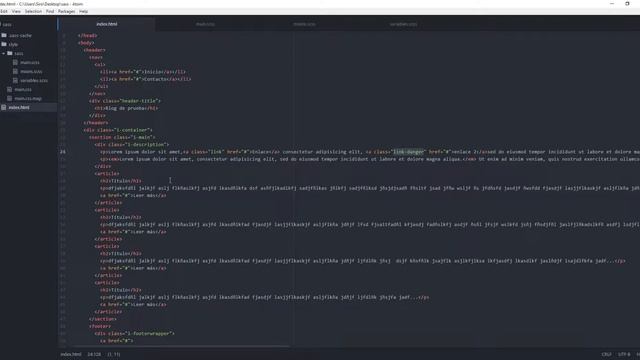Click the UTF-8 encoding selector
The height and width of the screenshot is (360, 640).
click(x=624, y=354)
